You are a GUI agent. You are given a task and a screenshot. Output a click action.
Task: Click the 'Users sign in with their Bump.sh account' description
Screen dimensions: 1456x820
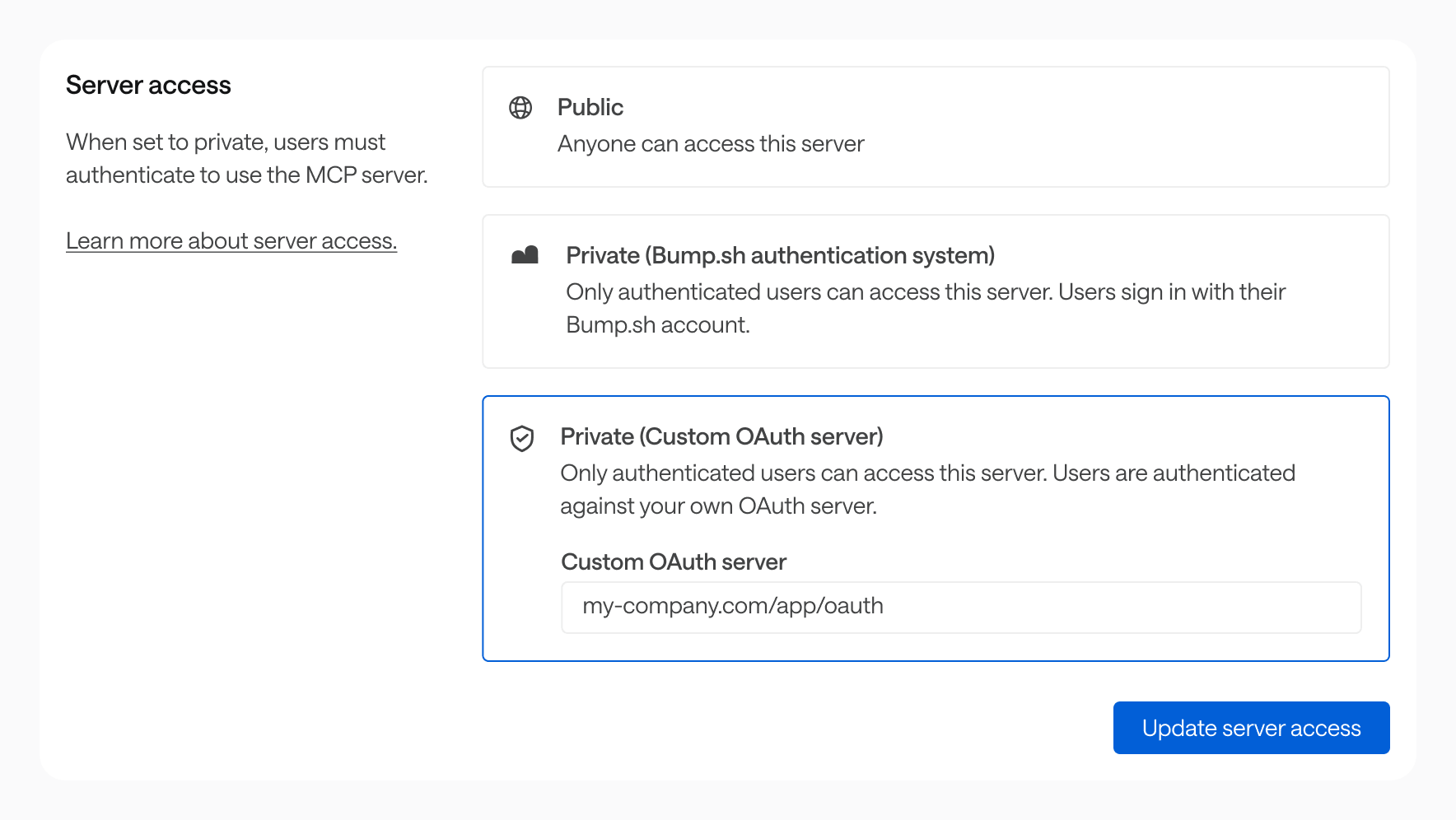point(926,308)
